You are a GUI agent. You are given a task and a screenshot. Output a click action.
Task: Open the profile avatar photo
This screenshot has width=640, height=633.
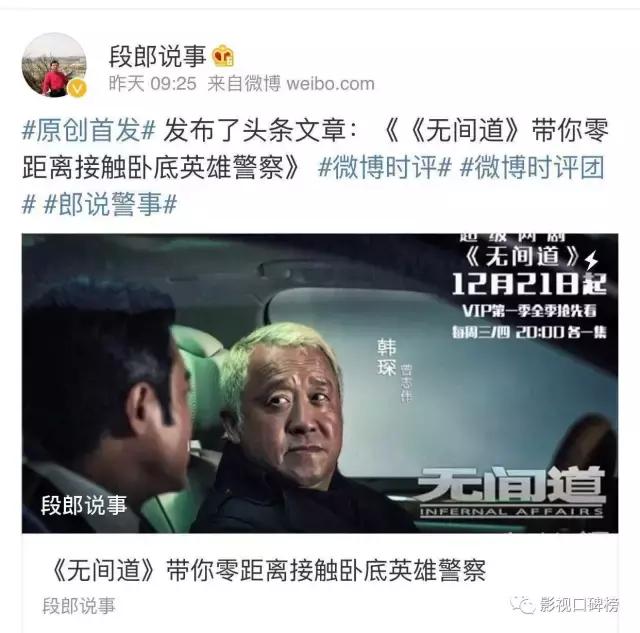point(54,64)
